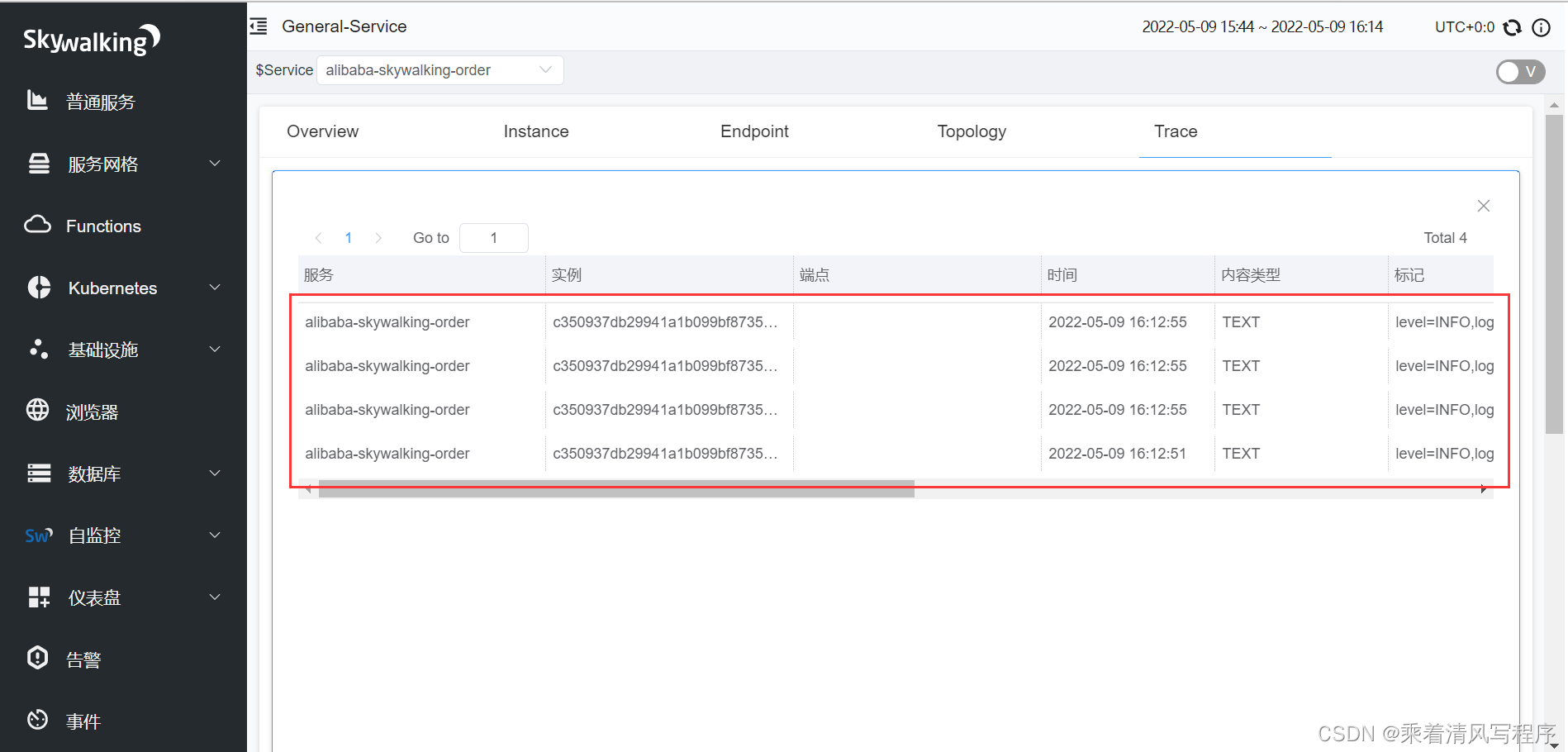
Task: Click the page vertical scrollbar thumb
Action: coord(1554,274)
